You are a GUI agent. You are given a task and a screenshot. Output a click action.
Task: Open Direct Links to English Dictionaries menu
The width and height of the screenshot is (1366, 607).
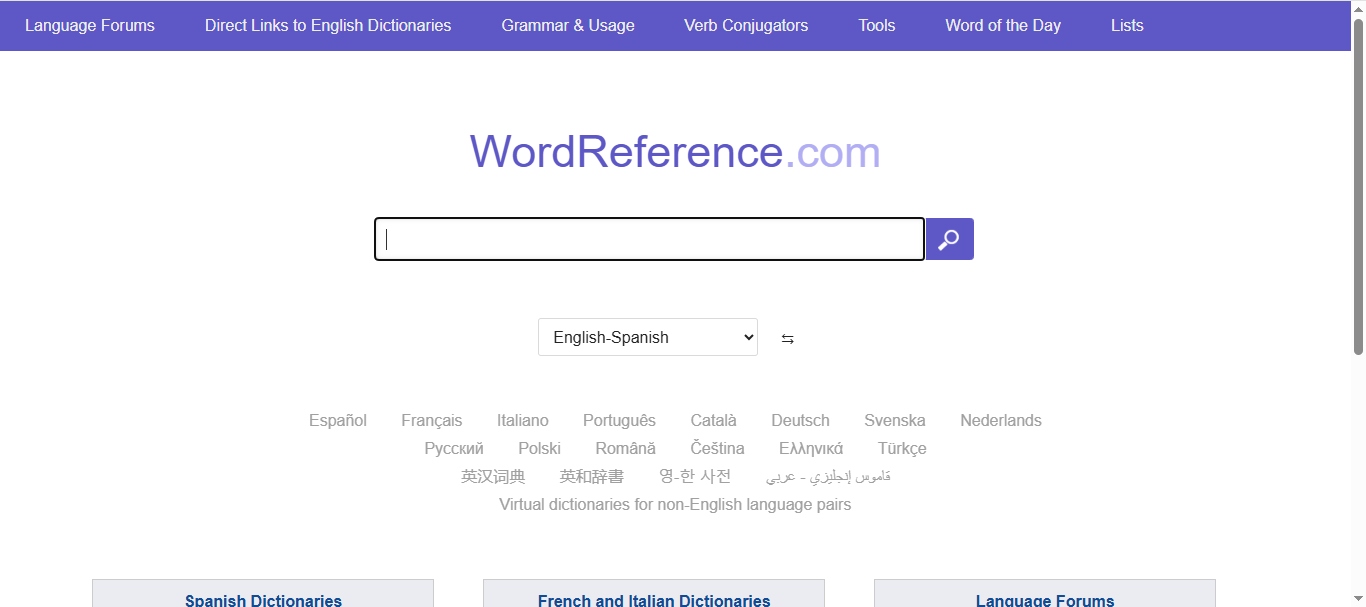click(328, 25)
